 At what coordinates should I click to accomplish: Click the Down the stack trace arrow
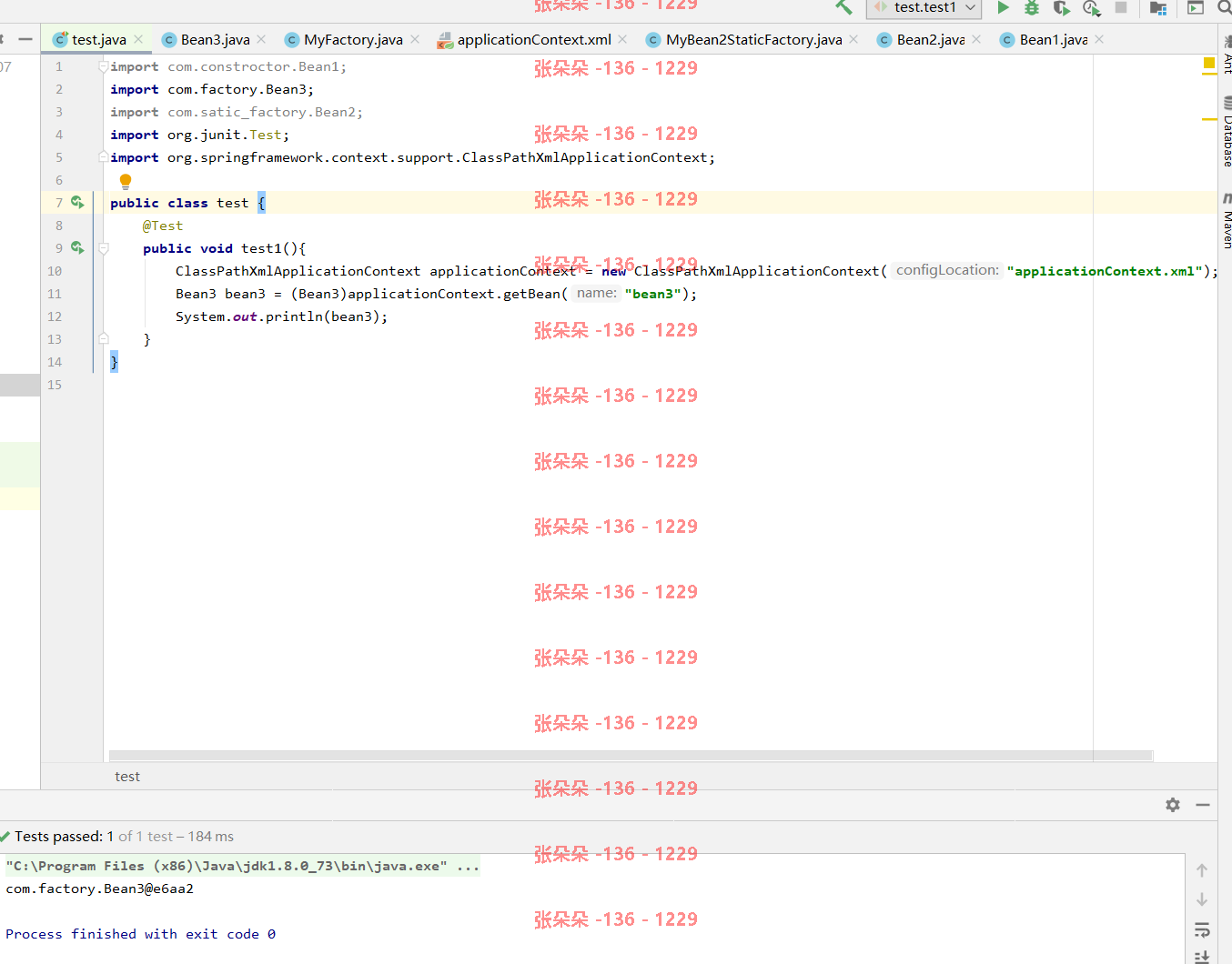[1202, 899]
